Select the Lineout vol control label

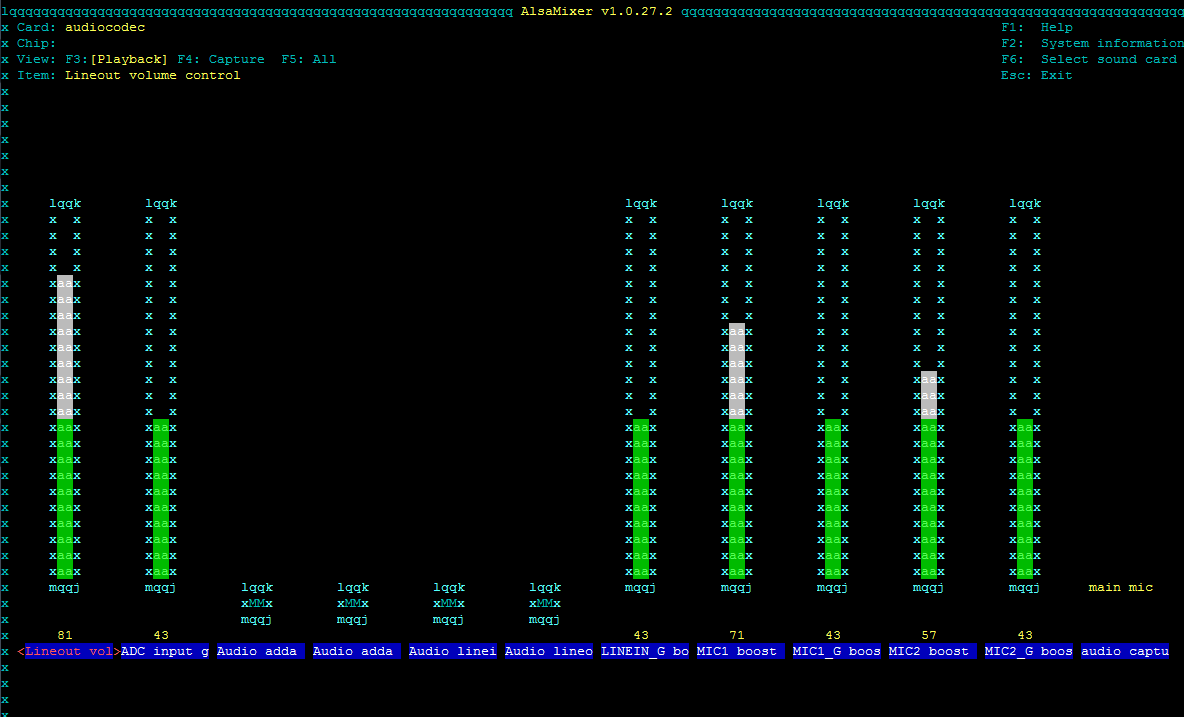pos(69,651)
